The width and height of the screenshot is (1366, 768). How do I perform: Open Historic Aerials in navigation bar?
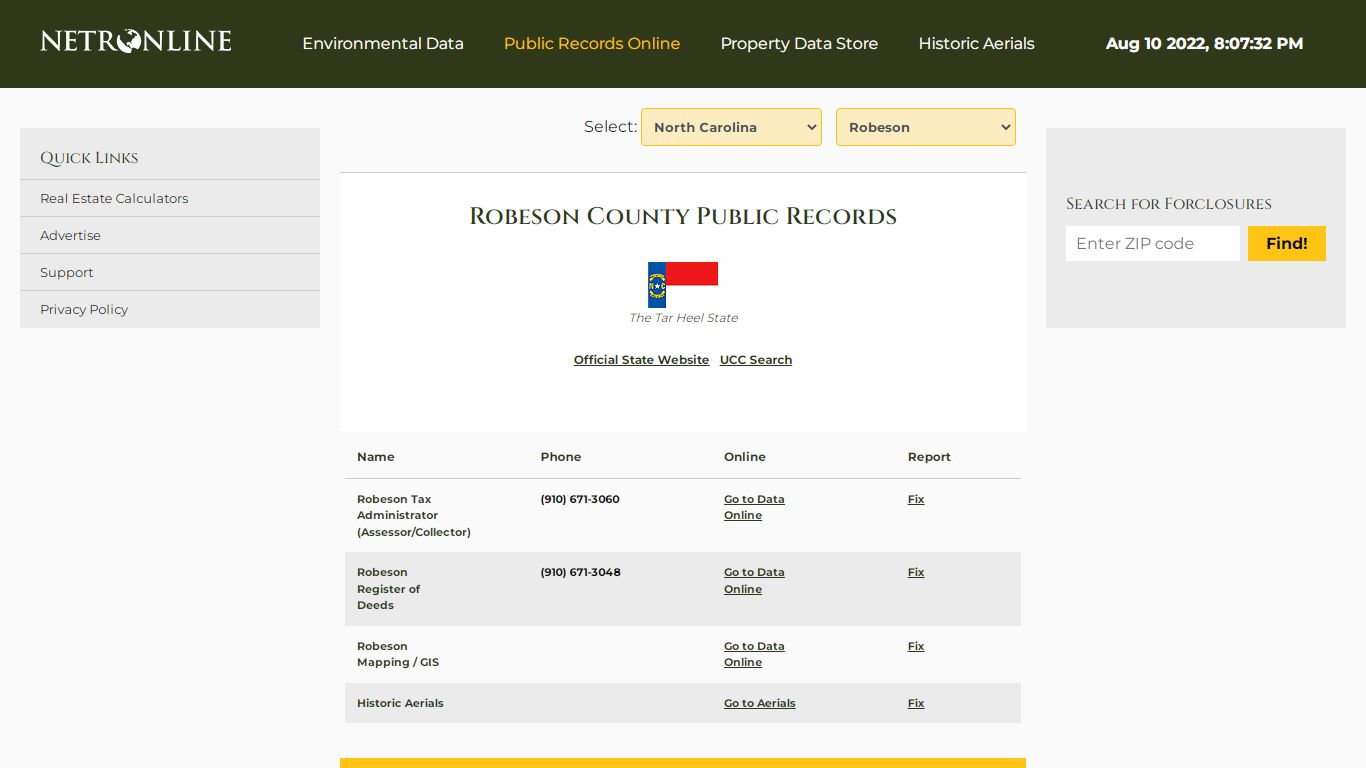coord(976,44)
